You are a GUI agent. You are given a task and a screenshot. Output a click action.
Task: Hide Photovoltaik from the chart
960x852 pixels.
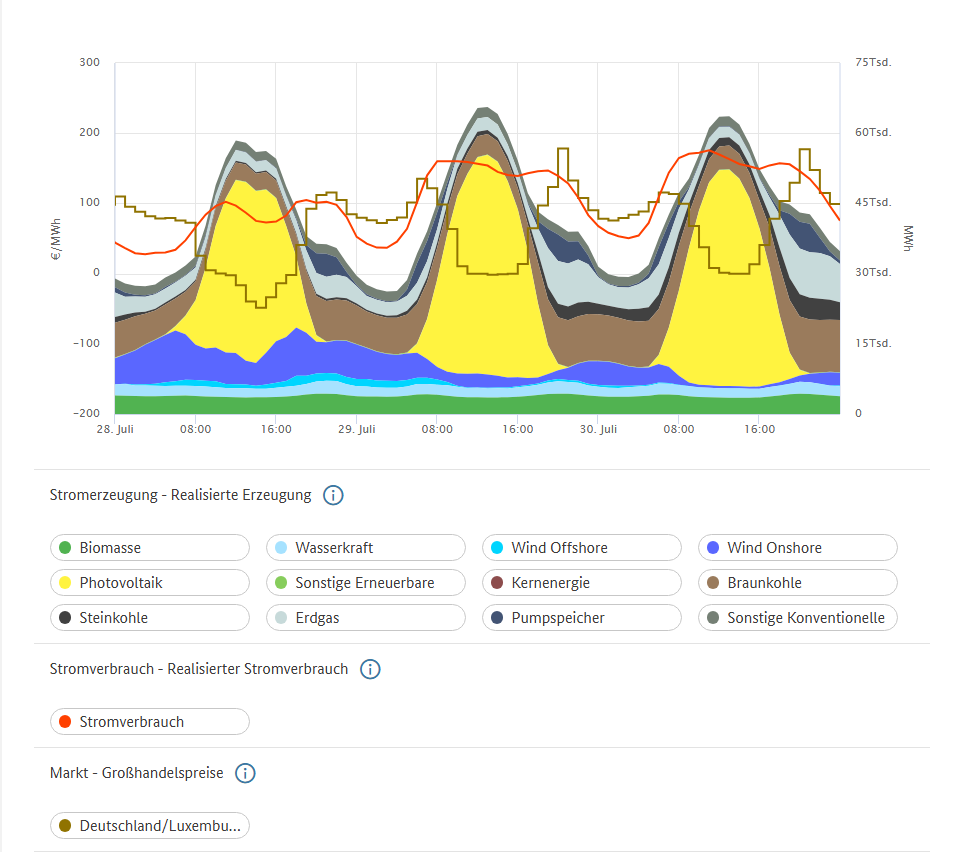point(149,583)
